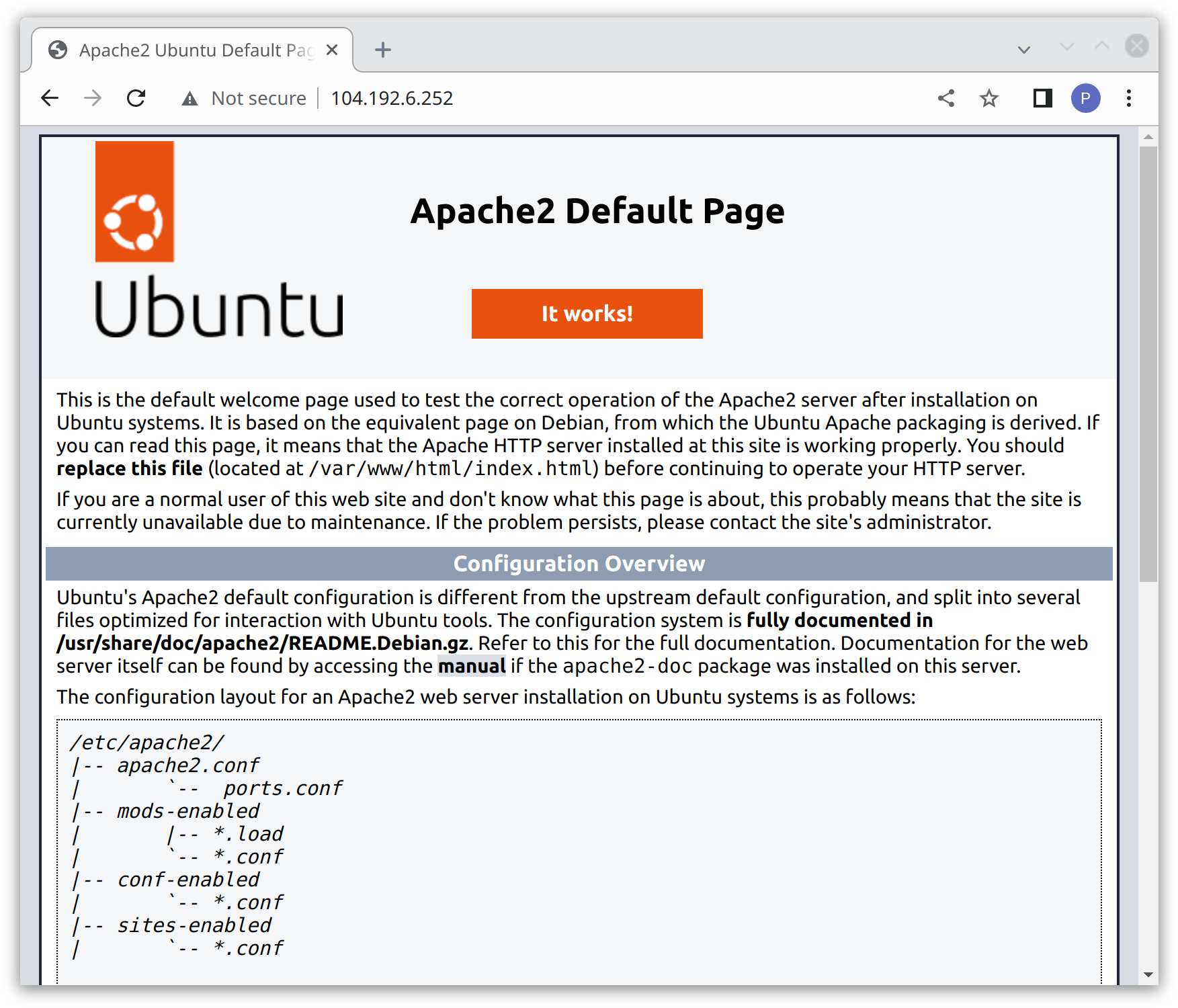This screenshot has height=1008, width=1178.
Task: Click the /var/www/html/index.html path text
Action: tap(452, 468)
